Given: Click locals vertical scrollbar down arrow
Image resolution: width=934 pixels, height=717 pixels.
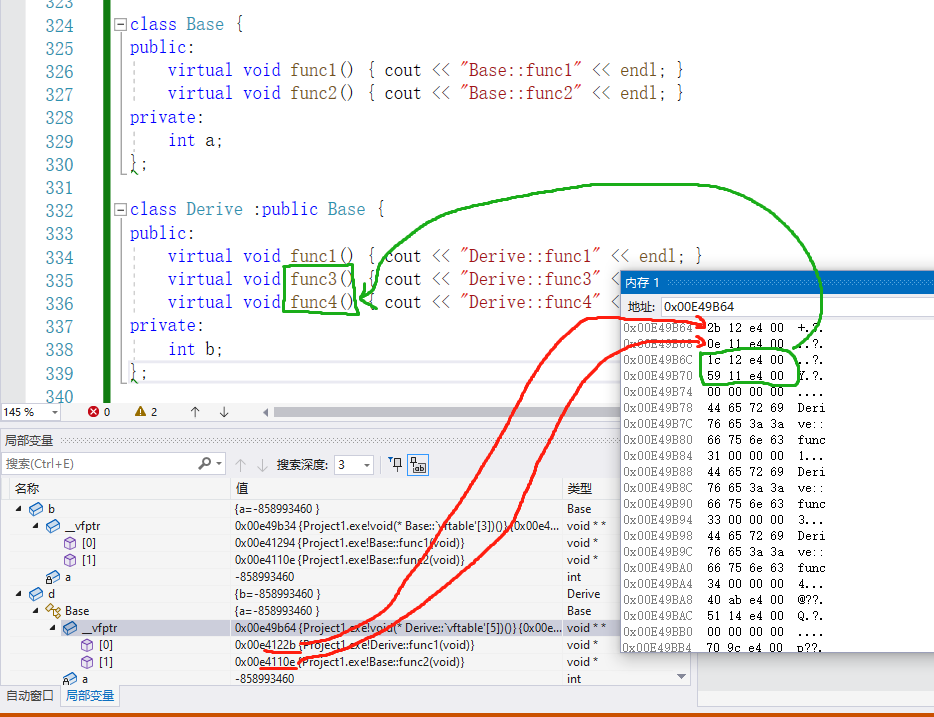Looking at the screenshot, I should coord(681,677).
